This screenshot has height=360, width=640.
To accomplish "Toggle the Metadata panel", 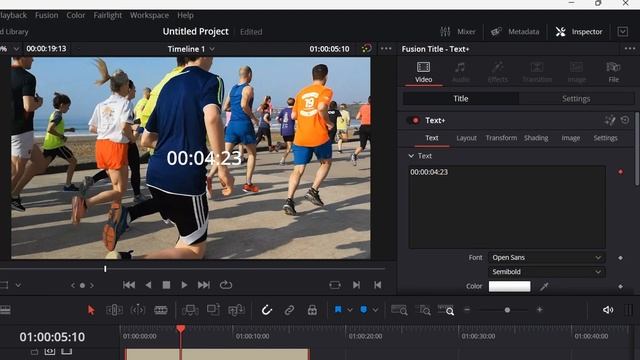I will (515, 31).
